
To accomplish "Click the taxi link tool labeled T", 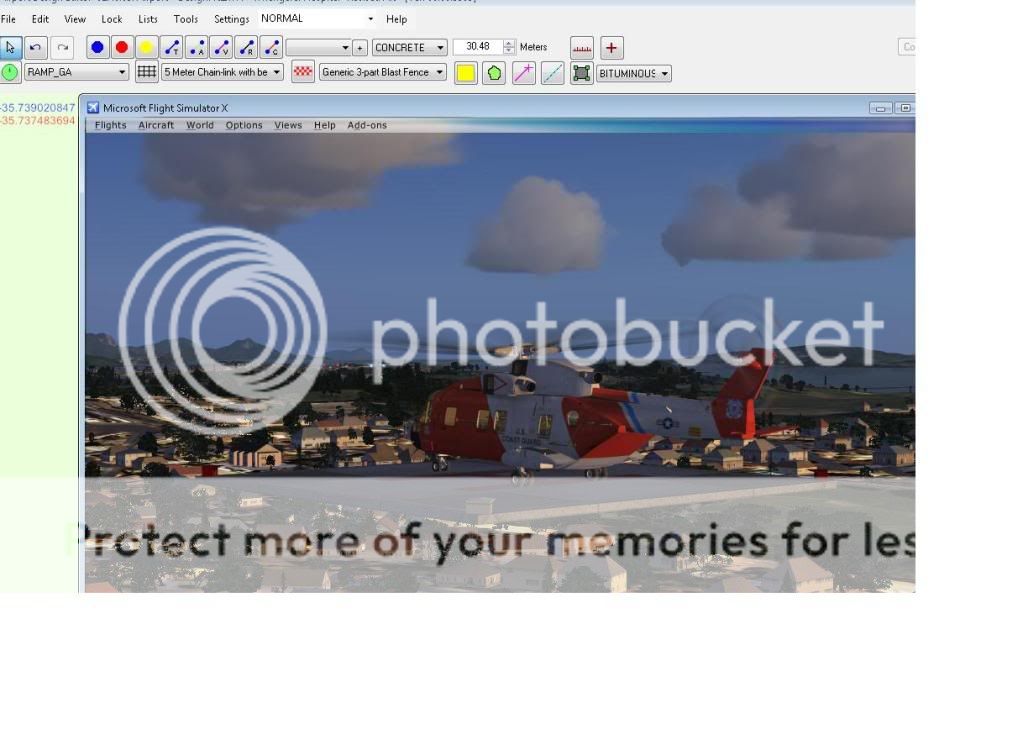I will [172, 47].
